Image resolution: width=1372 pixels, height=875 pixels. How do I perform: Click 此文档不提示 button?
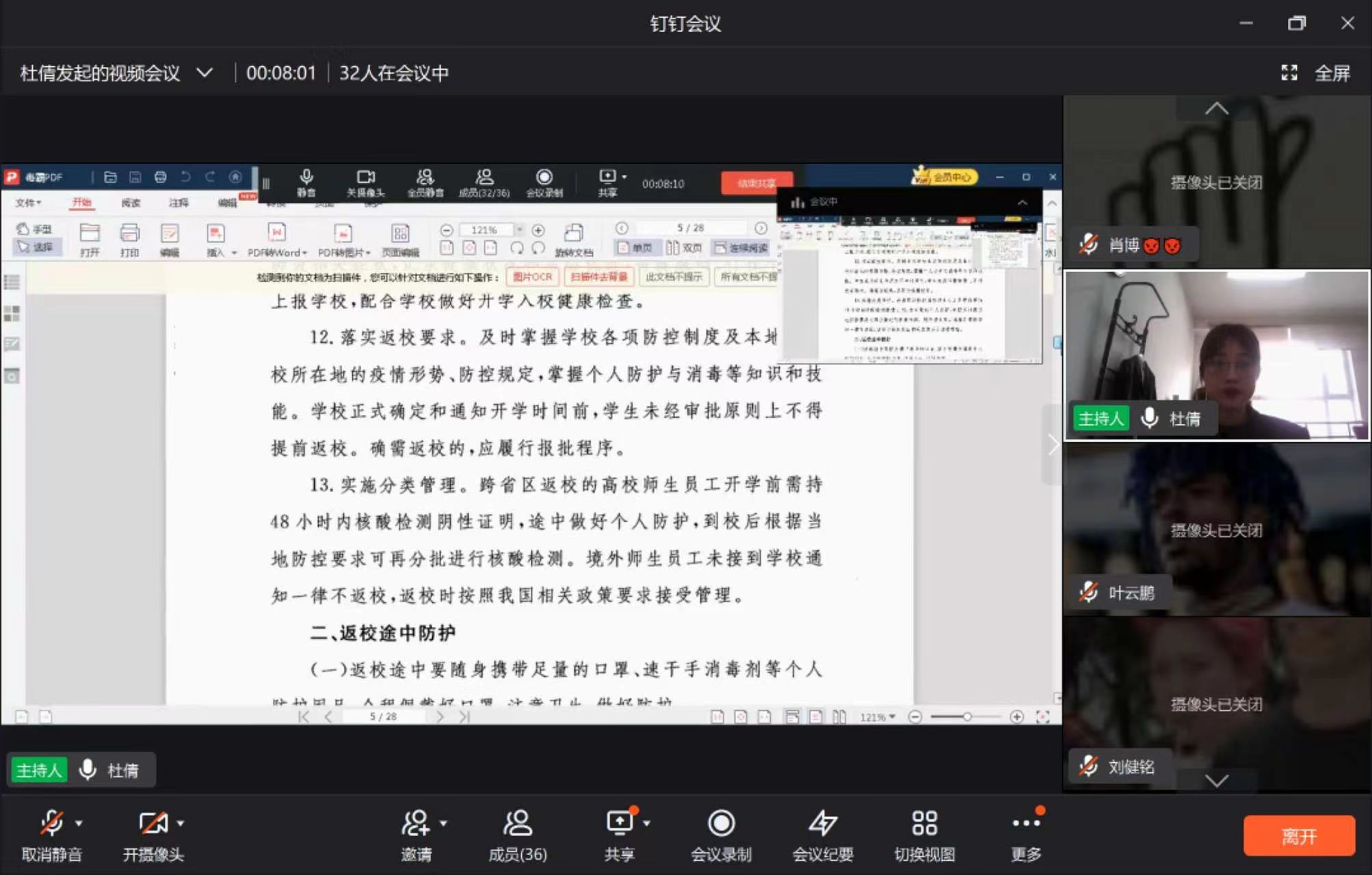click(x=674, y=277)
